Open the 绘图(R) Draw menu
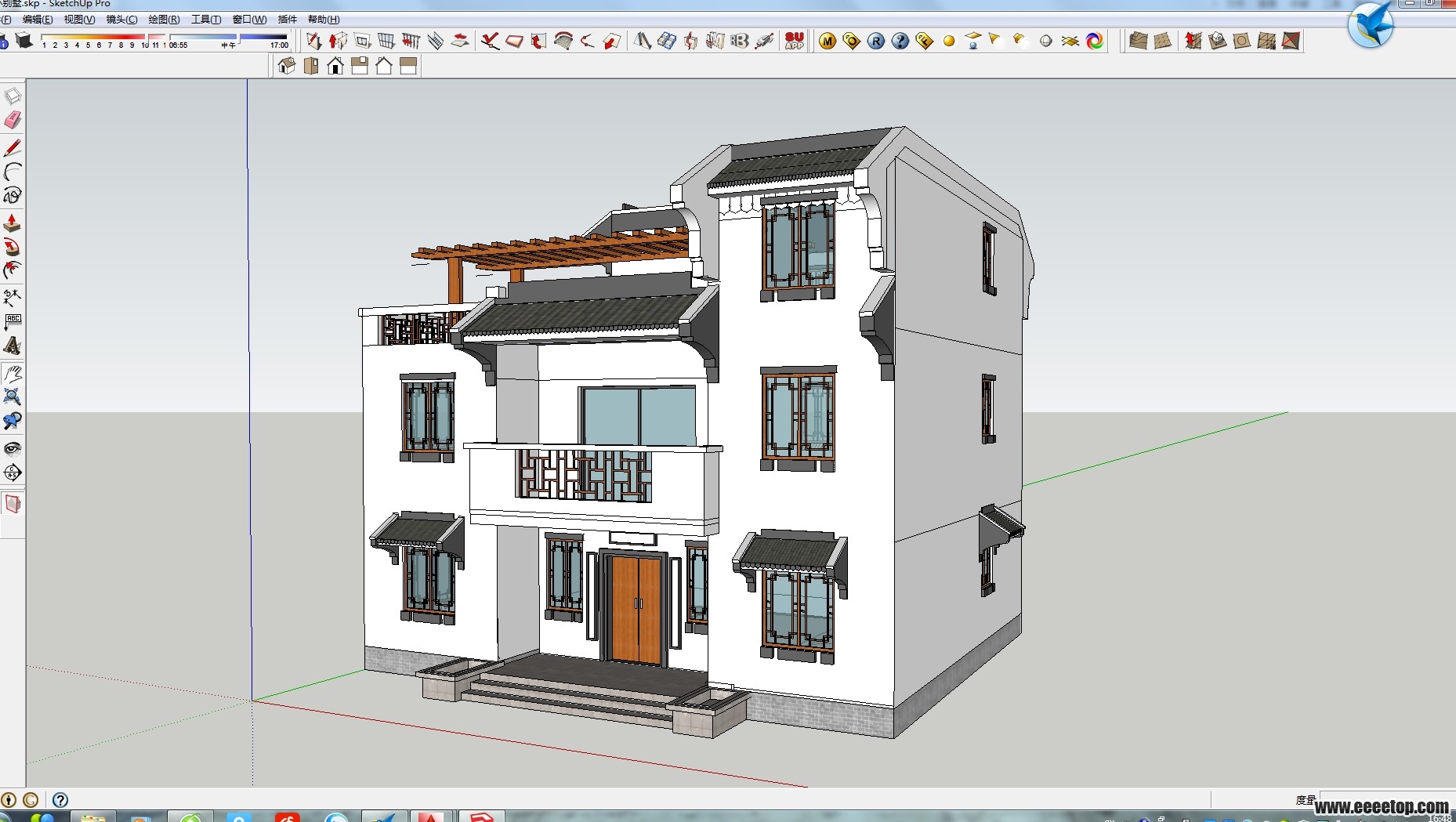This screenshot has height=822, width=1456. click(x=164, y=20)
